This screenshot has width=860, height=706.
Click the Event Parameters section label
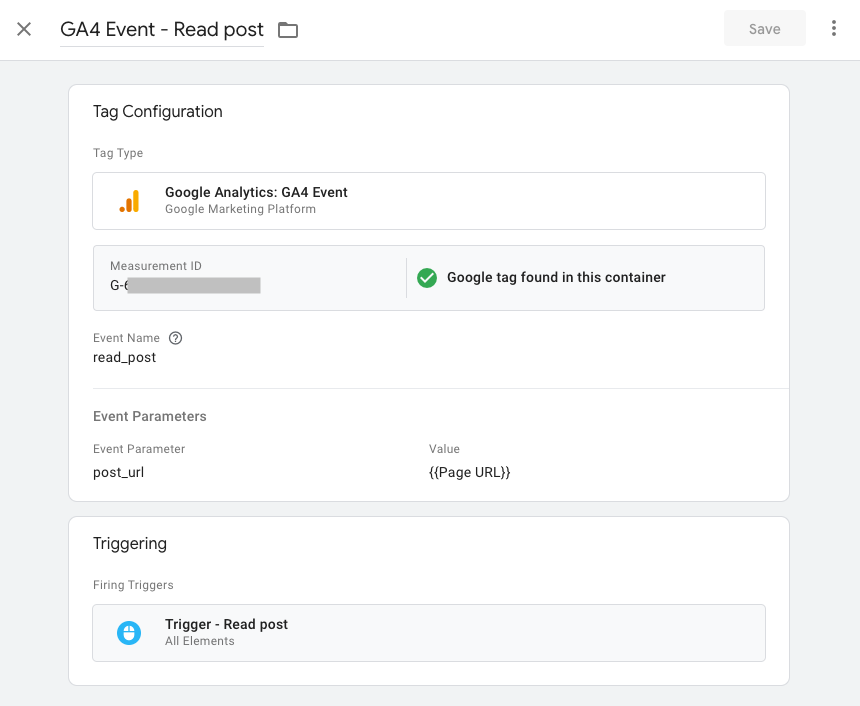(x=150, y=416)
